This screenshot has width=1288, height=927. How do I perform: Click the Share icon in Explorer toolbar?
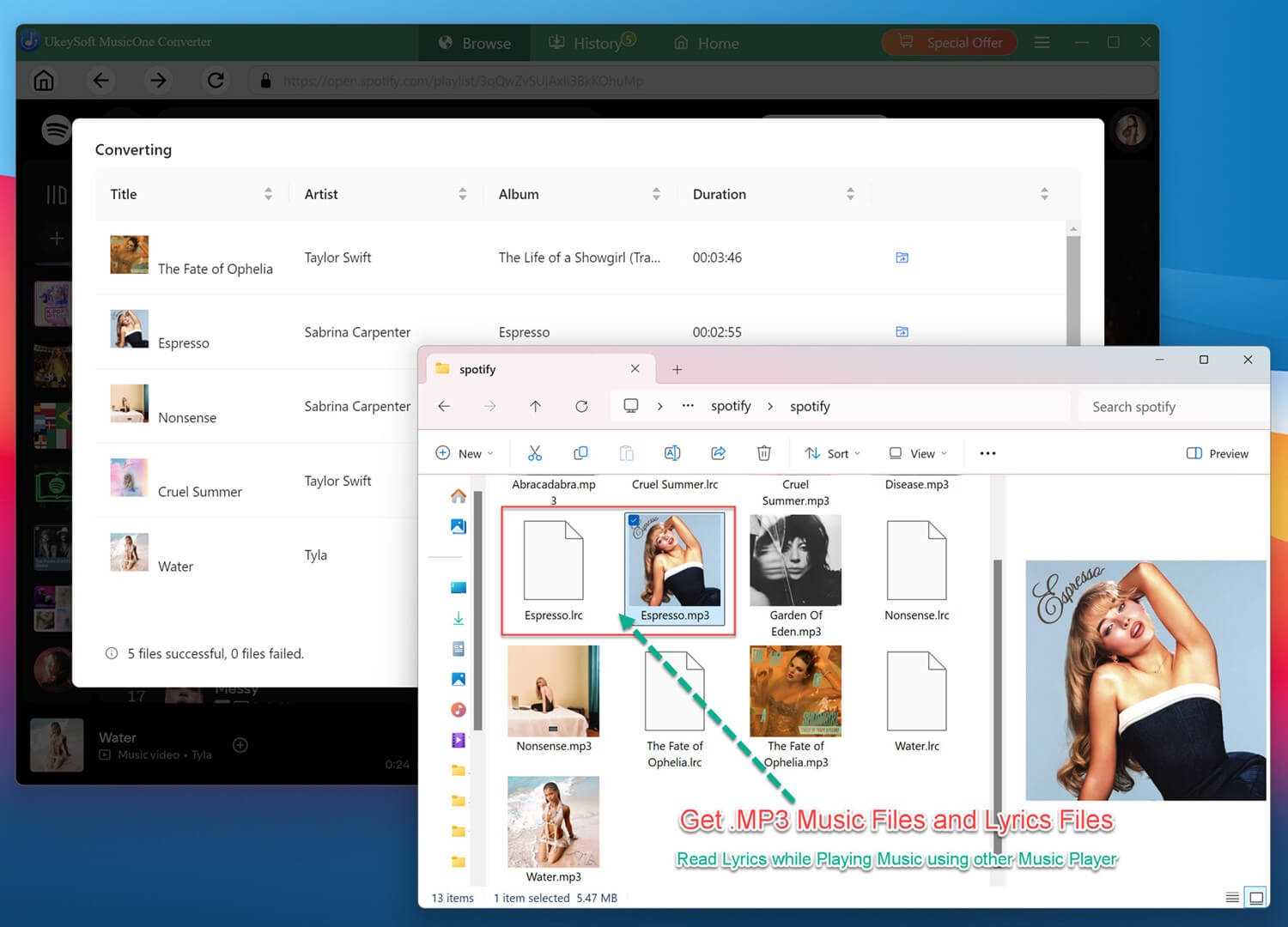click(x=718, y=453)
